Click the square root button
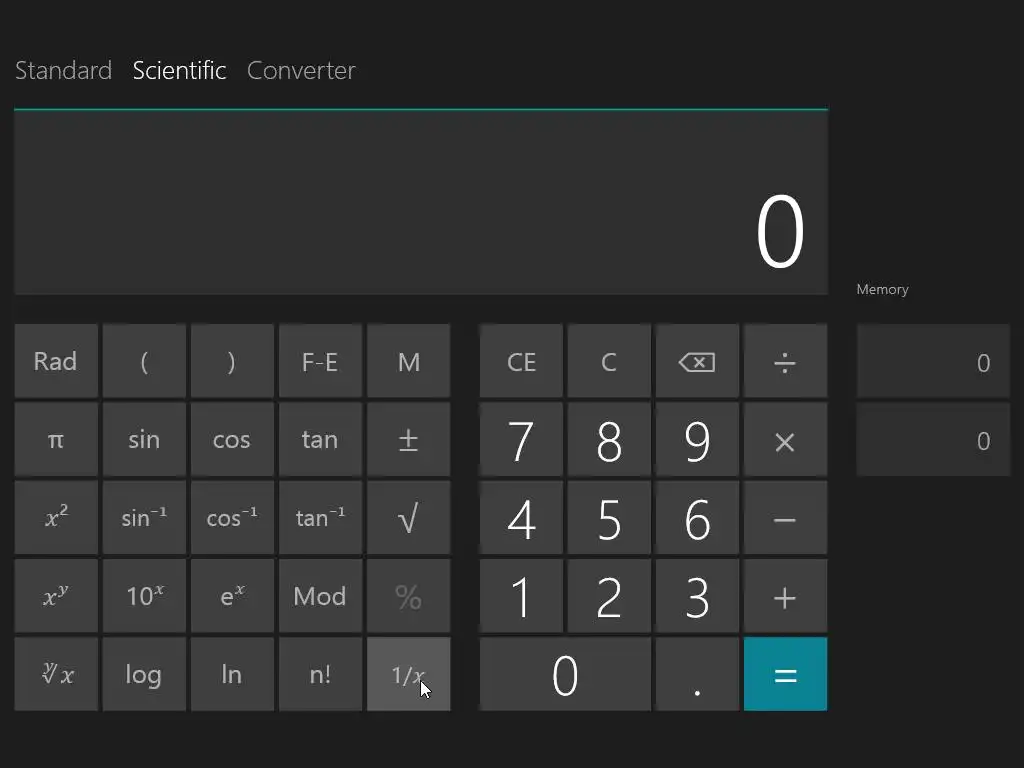1024x768 pixels. click(x=408, y=518)
